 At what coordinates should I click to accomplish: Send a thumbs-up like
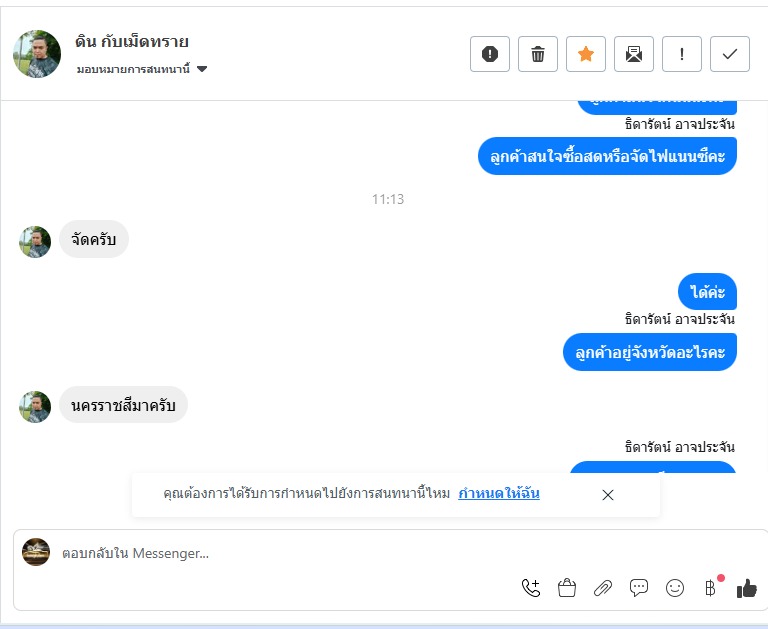[x=746, y=588]
